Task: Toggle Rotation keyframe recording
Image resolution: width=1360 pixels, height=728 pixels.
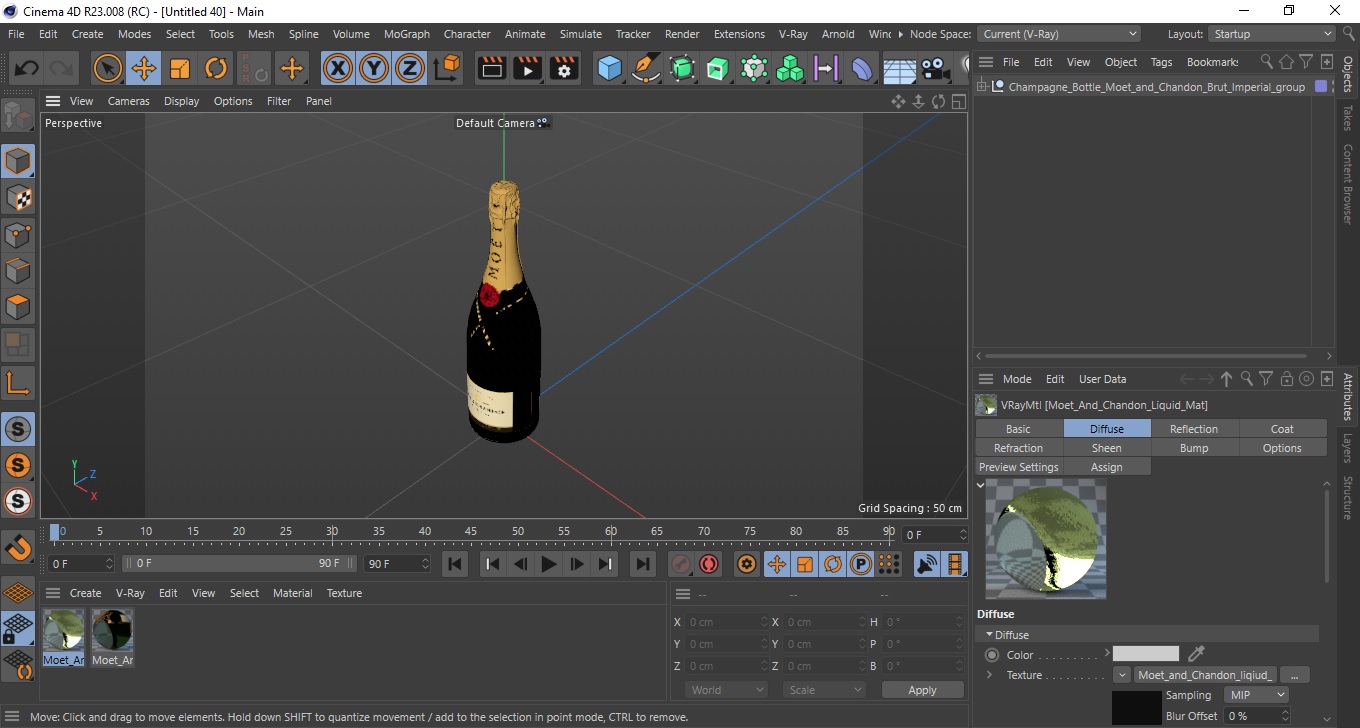Action: pos(833,564)
